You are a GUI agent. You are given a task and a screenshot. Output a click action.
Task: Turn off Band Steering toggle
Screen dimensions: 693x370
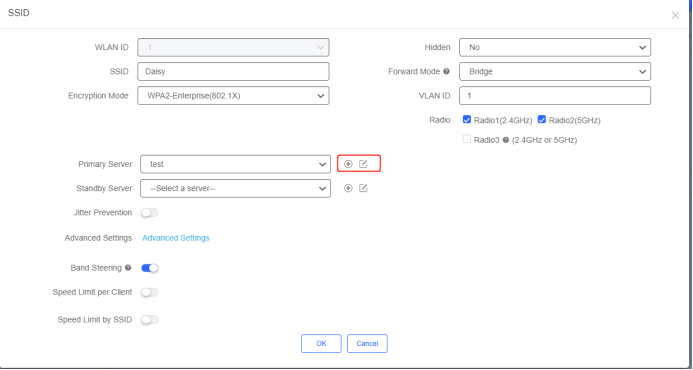pos(149,268)
